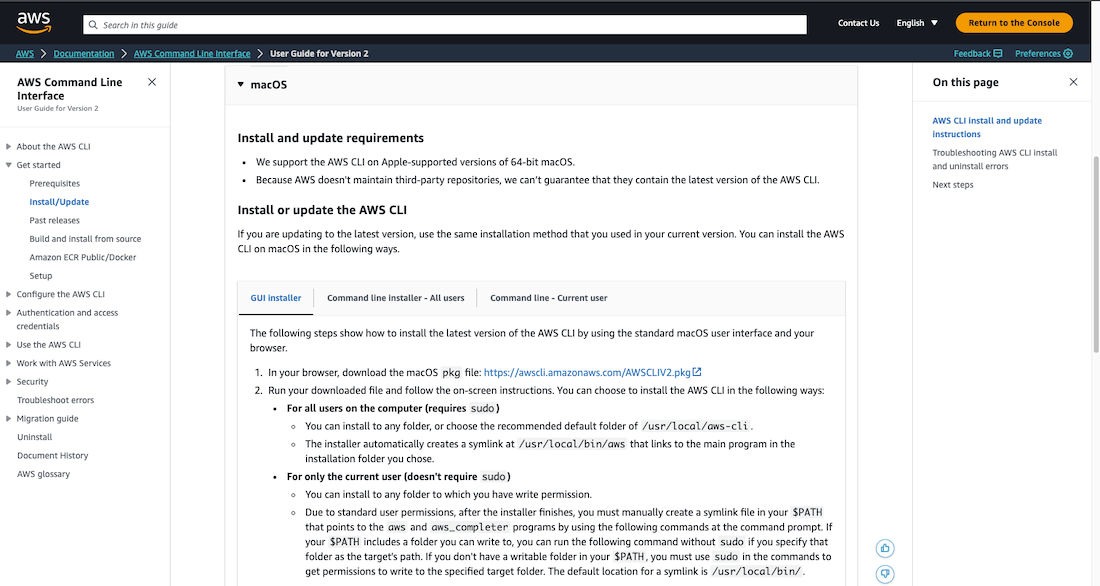1100x586 pixels.
Task: Expand About the AWS CLI tree item
Action: (9, 147)
